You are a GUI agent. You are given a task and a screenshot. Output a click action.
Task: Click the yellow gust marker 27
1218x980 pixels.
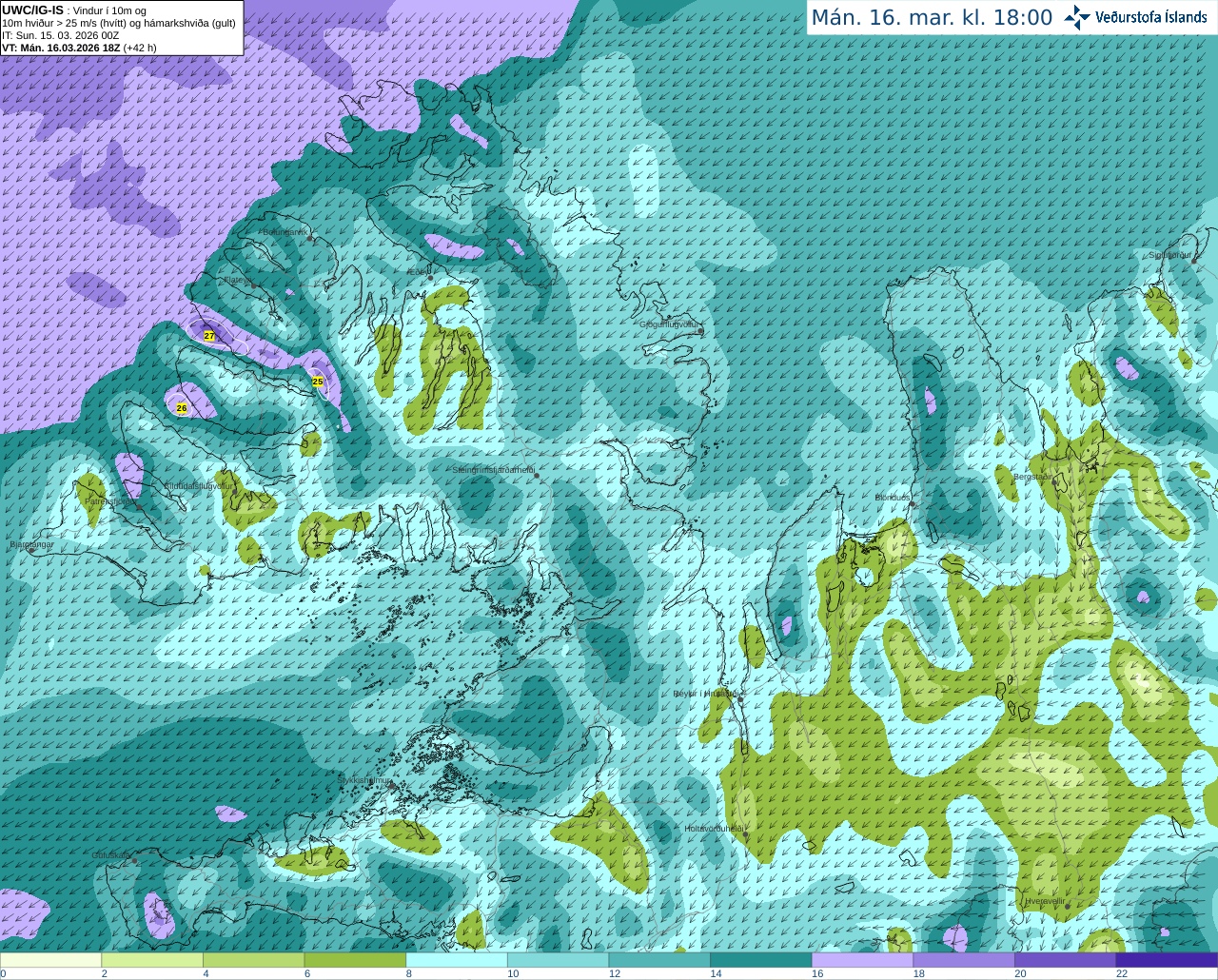click(209, 336)
